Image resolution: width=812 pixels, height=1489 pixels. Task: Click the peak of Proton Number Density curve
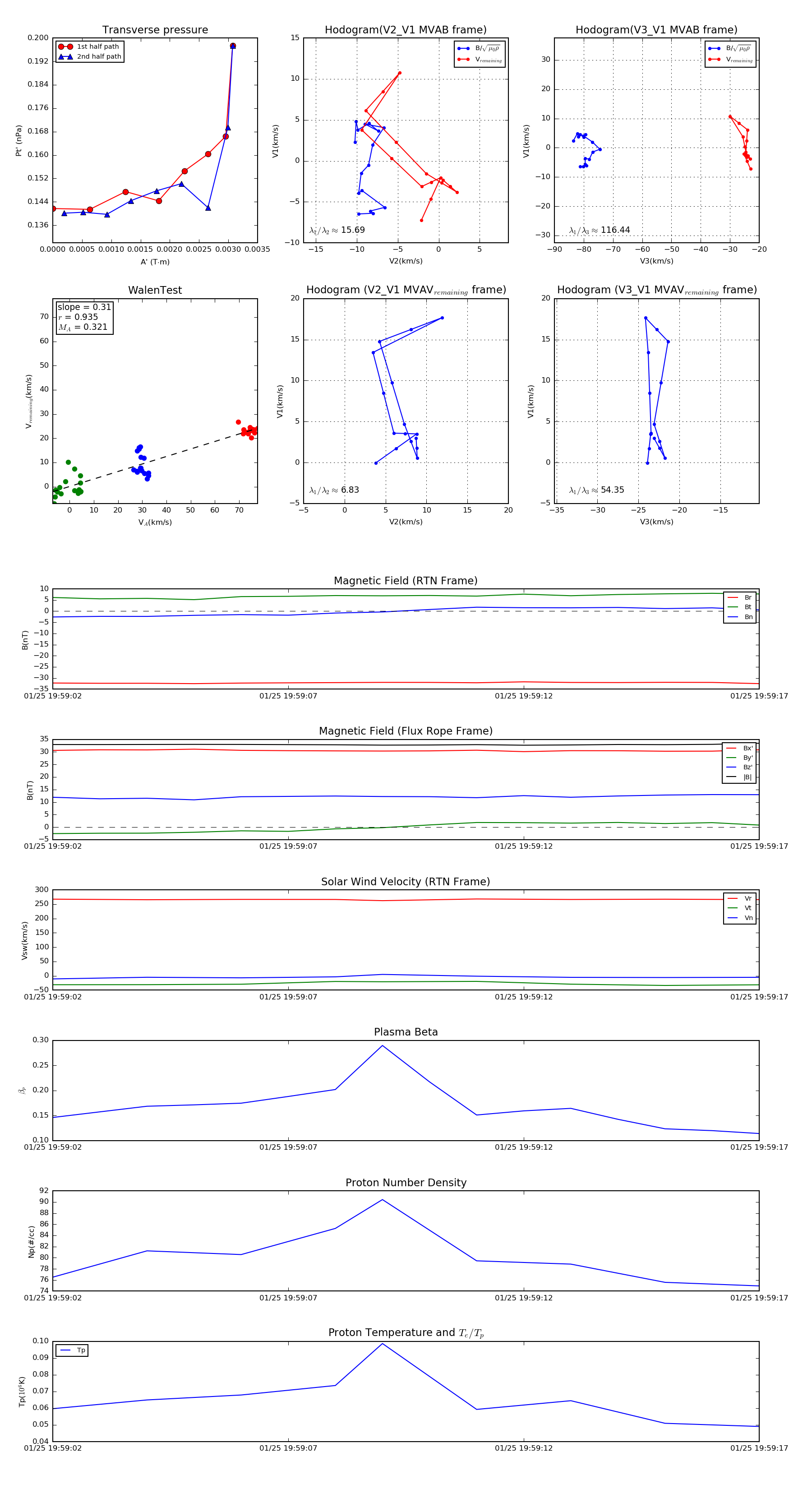[382, 1199]
